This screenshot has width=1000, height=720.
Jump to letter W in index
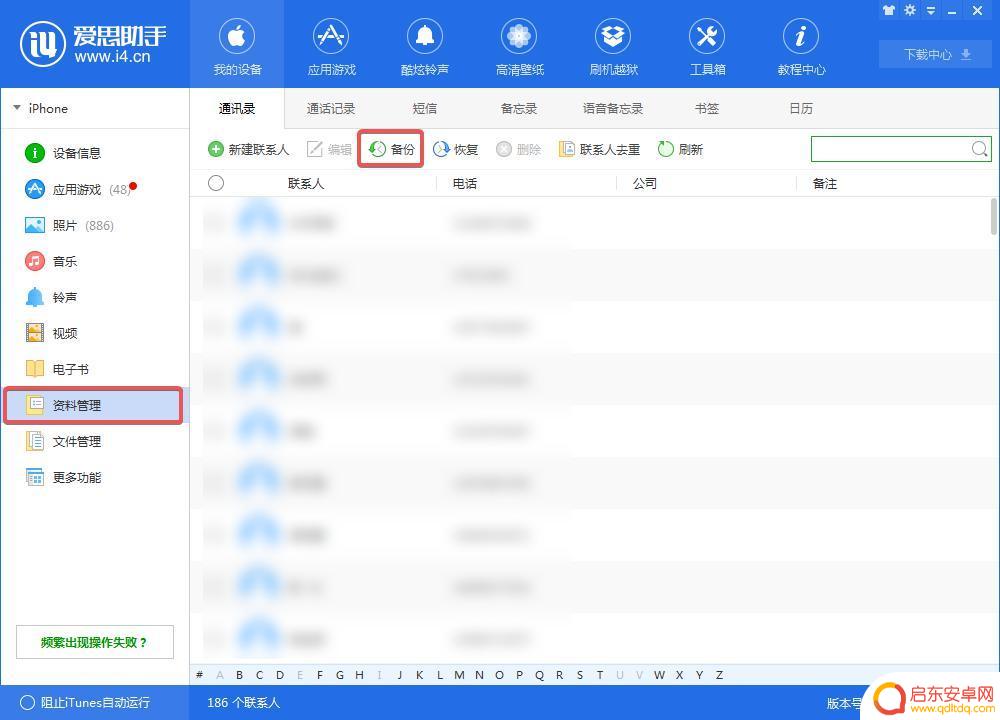click(659, 675)
